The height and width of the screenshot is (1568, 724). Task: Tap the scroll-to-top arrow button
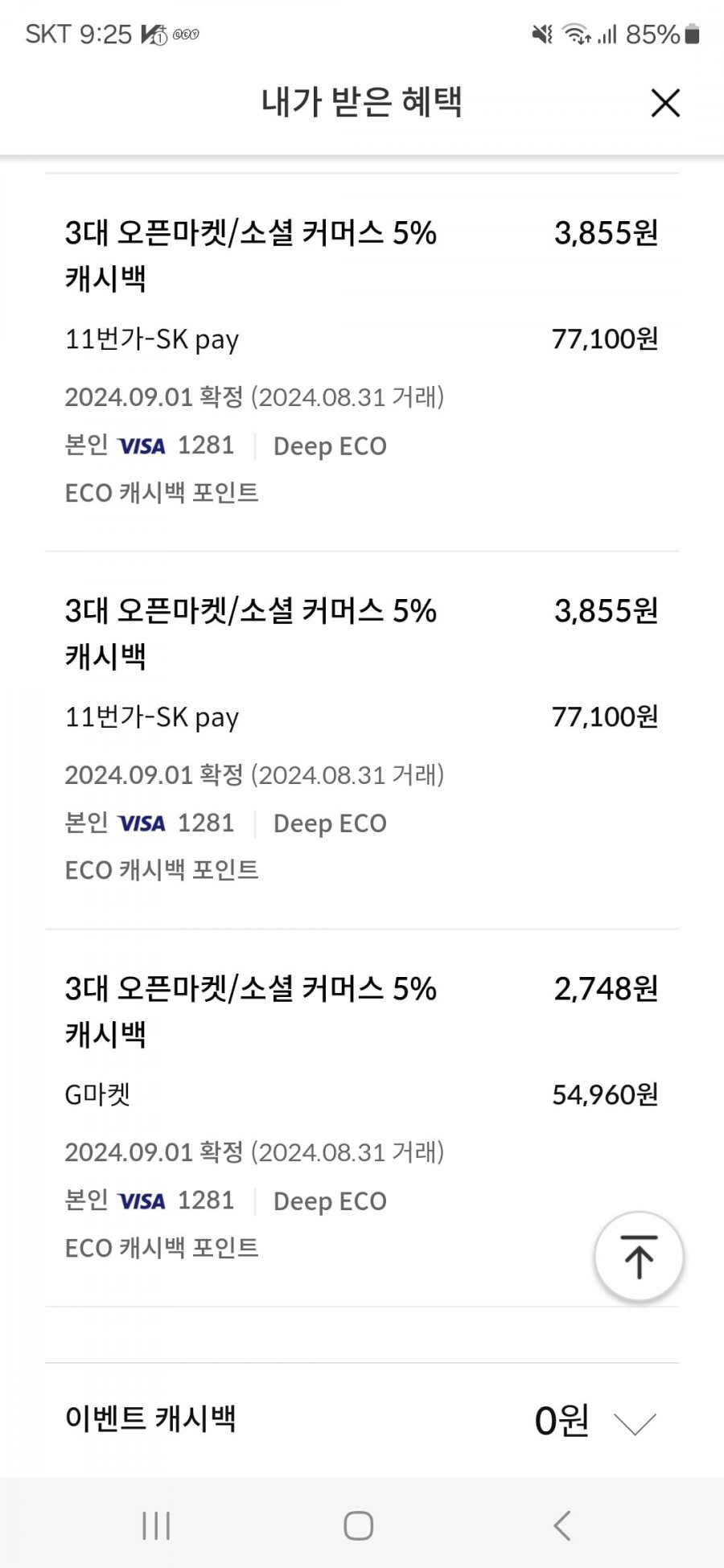(639, 1256)
